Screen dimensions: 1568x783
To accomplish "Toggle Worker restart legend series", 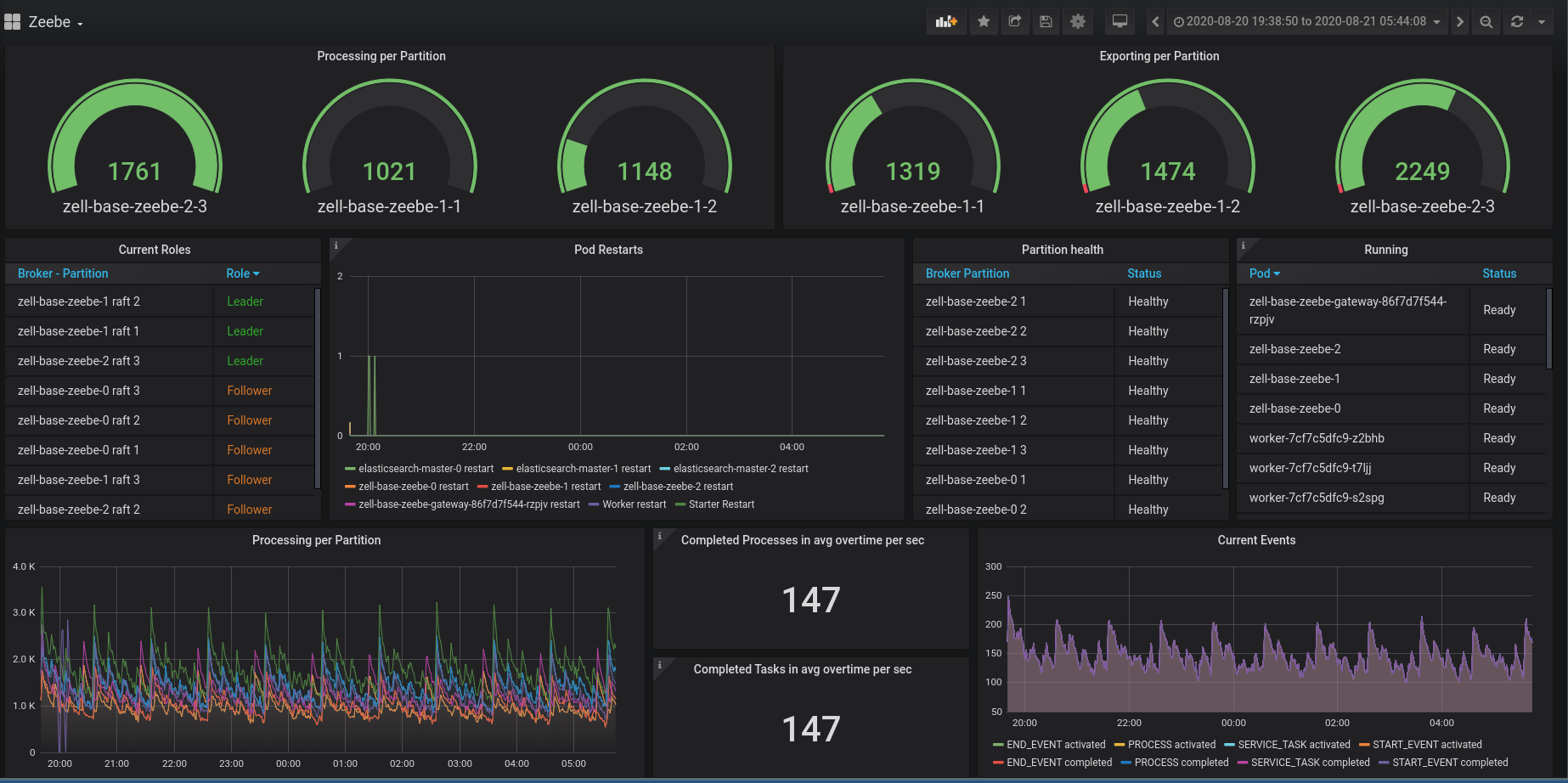I will [634, 504].
